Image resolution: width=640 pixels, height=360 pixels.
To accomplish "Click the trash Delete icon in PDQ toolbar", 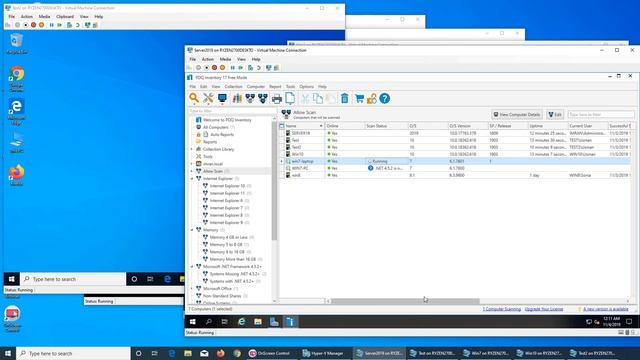I will [x=344, y=98].
